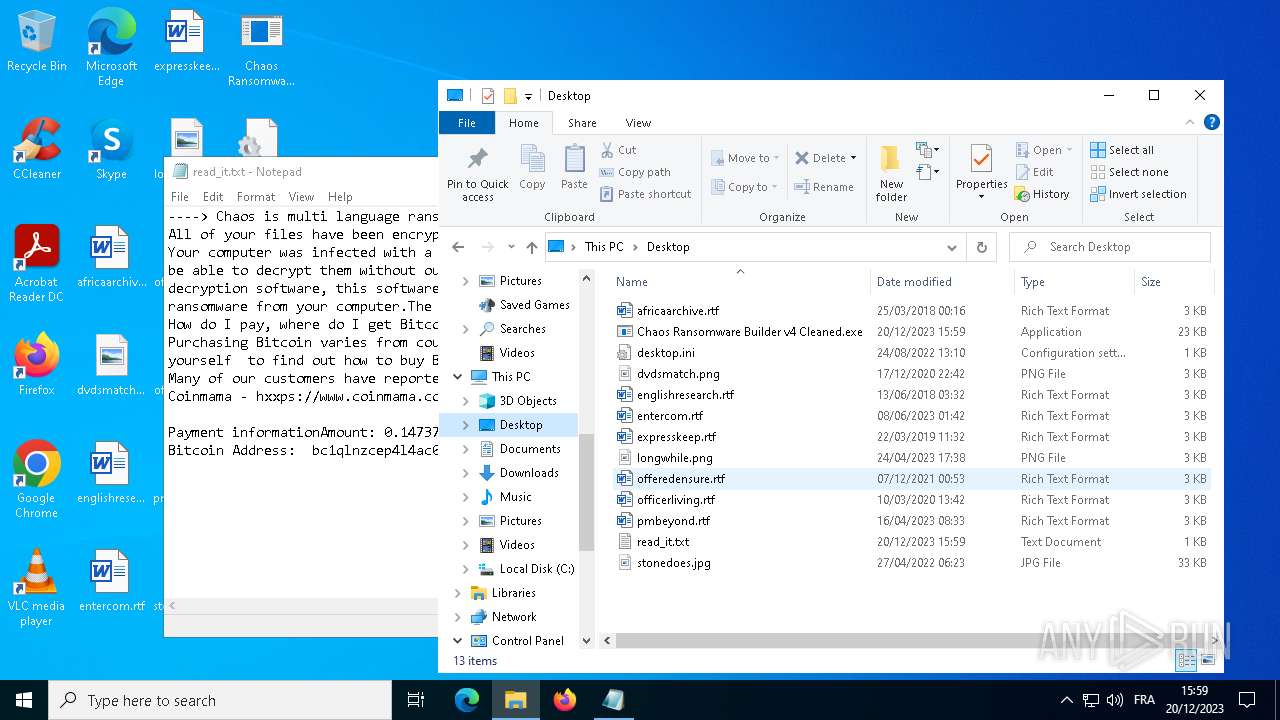Open Notepad Help menu

(340, 197)
